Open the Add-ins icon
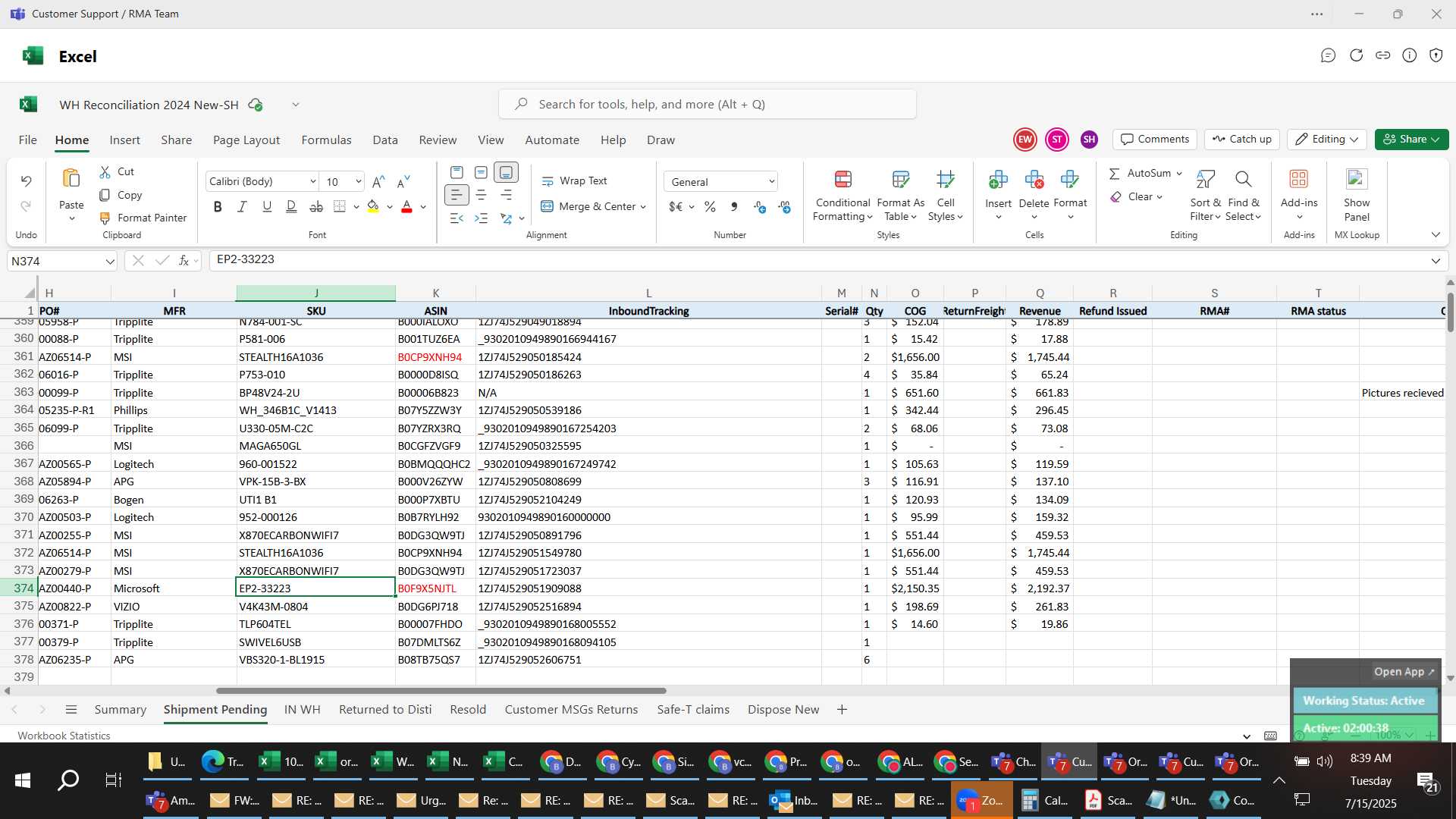The image size is (1456, 819). [1299, 179]
